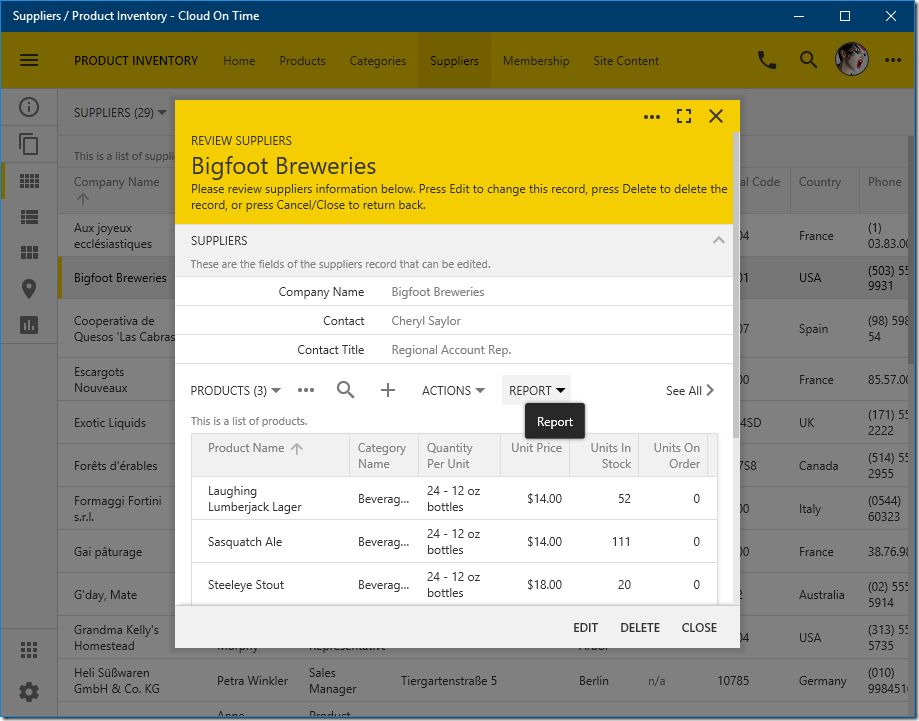The image size is (919, 721).
Task: Select the Exotic Liquids supplier row
Action: tap(117, 423)
